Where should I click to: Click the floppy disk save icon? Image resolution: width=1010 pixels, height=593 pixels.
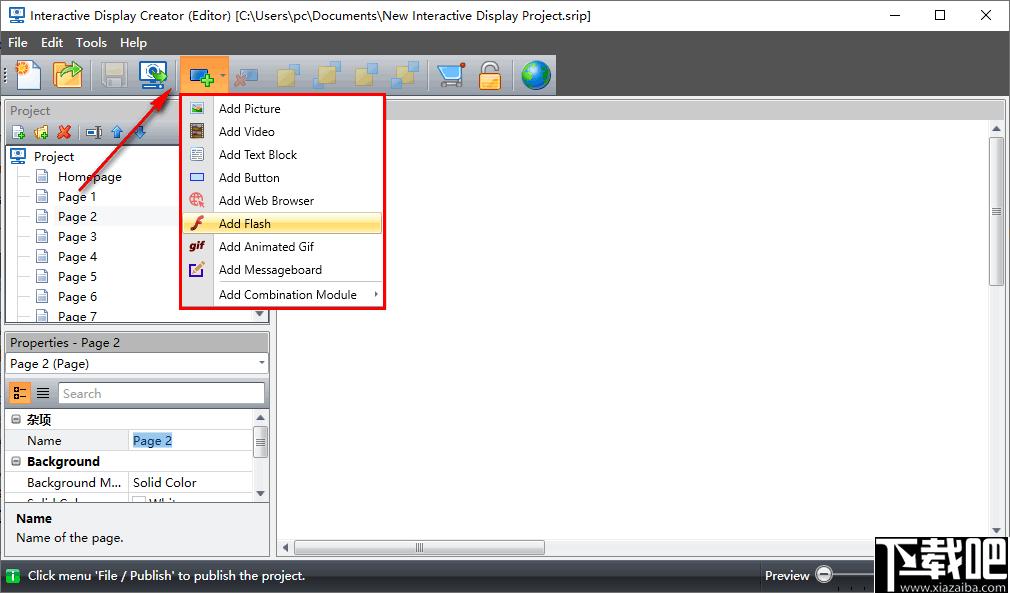tap(113, 75)
